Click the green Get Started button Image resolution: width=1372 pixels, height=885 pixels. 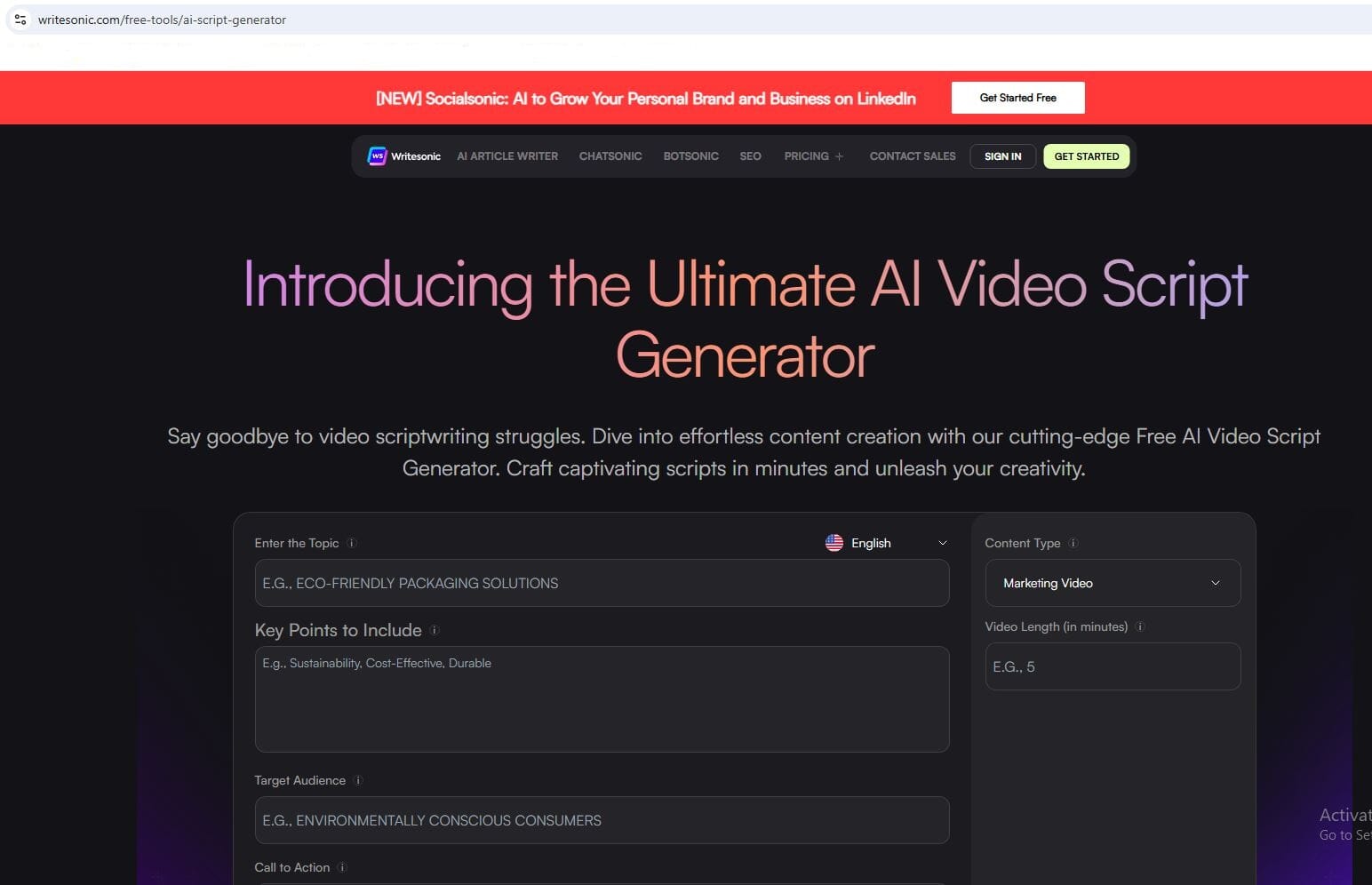(x=1086, y=156)
